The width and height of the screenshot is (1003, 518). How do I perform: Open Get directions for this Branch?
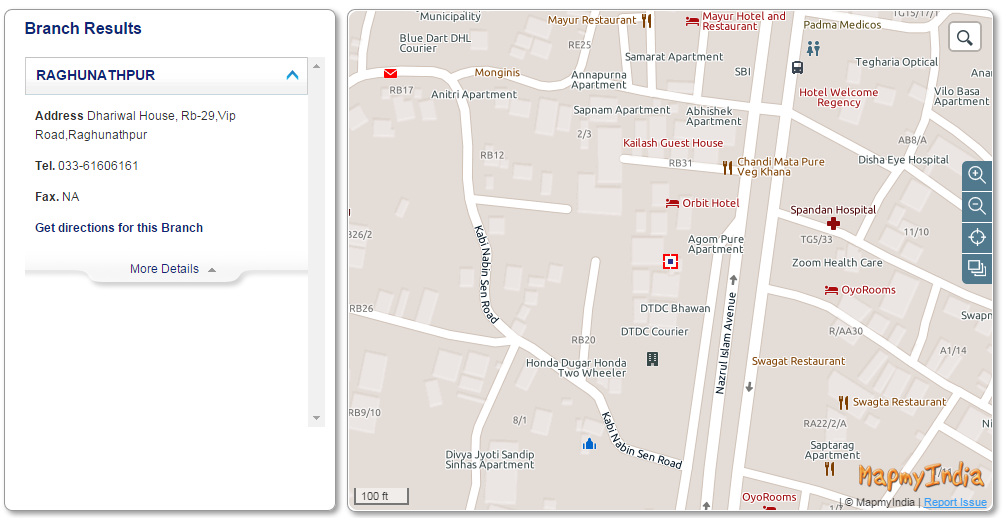coord(119,228)
